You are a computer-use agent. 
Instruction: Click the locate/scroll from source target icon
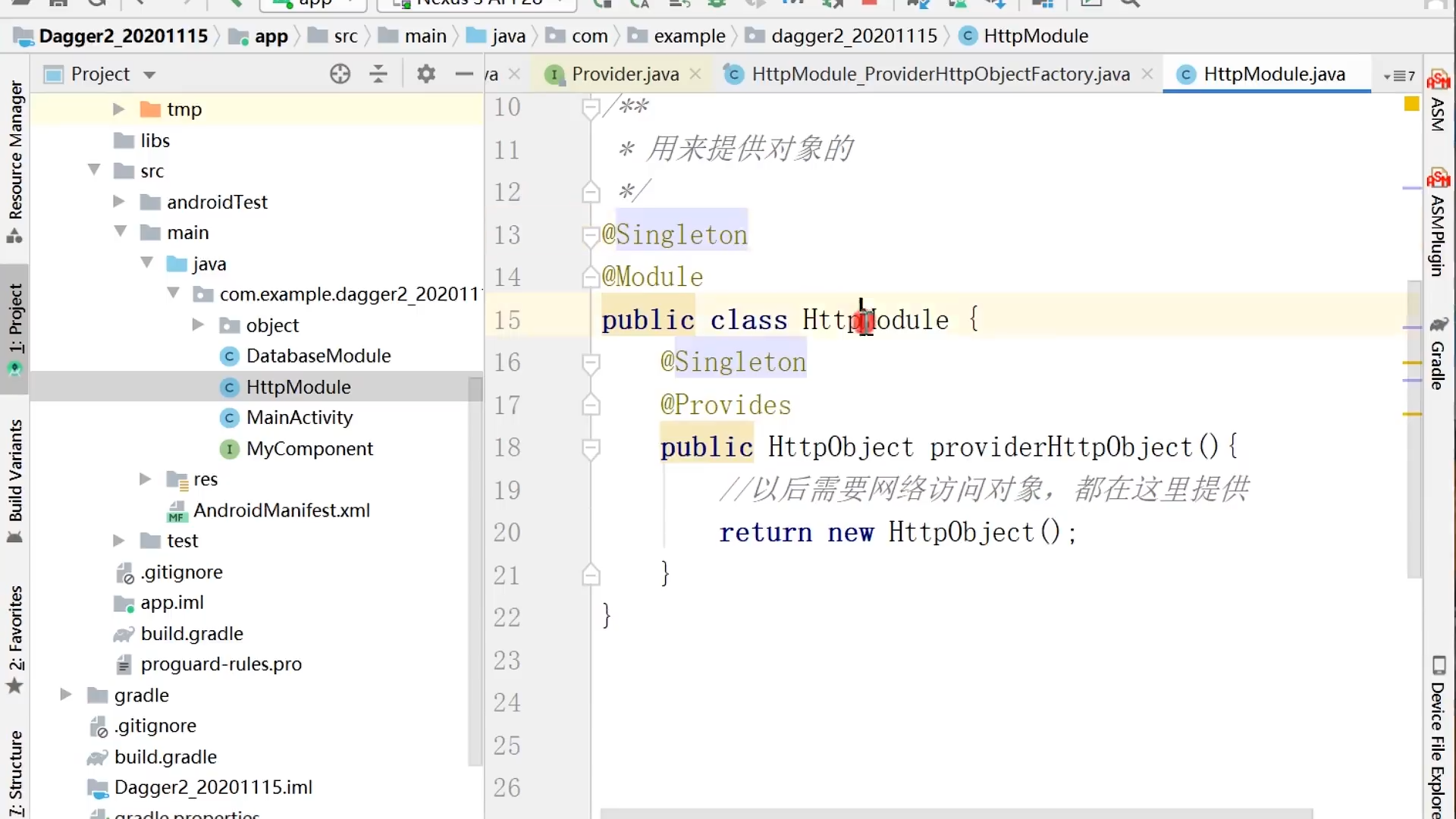340,74
